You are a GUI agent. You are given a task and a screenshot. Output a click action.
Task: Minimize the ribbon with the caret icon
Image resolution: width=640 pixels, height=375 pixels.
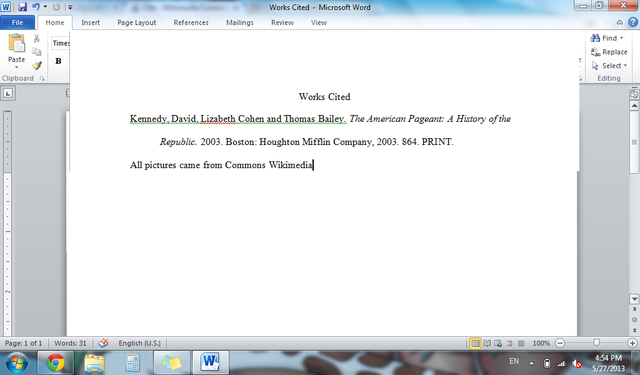pos(620,23)
